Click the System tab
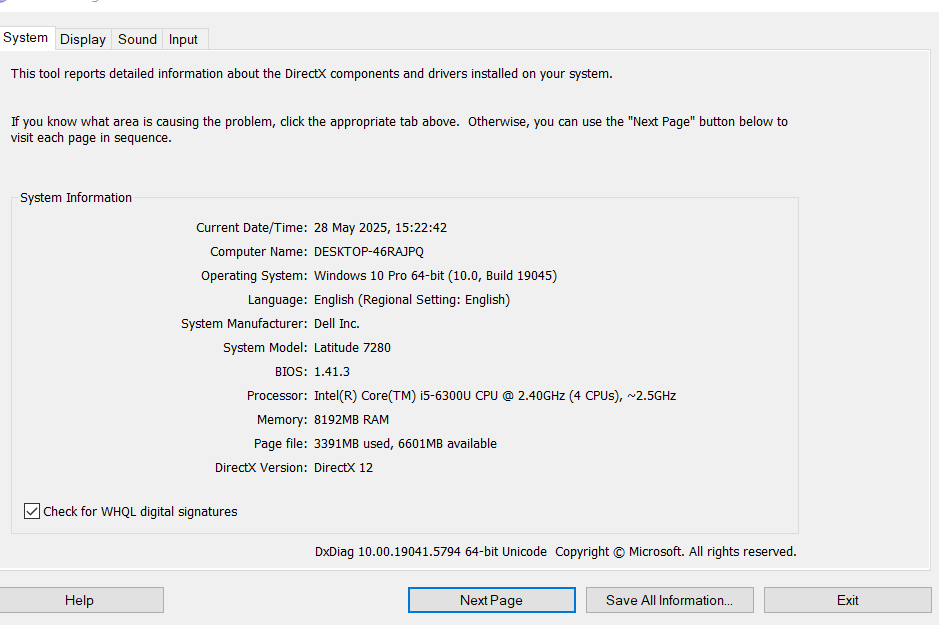The height and width of the screenshot is (625, 939). [x=26, y=38]
